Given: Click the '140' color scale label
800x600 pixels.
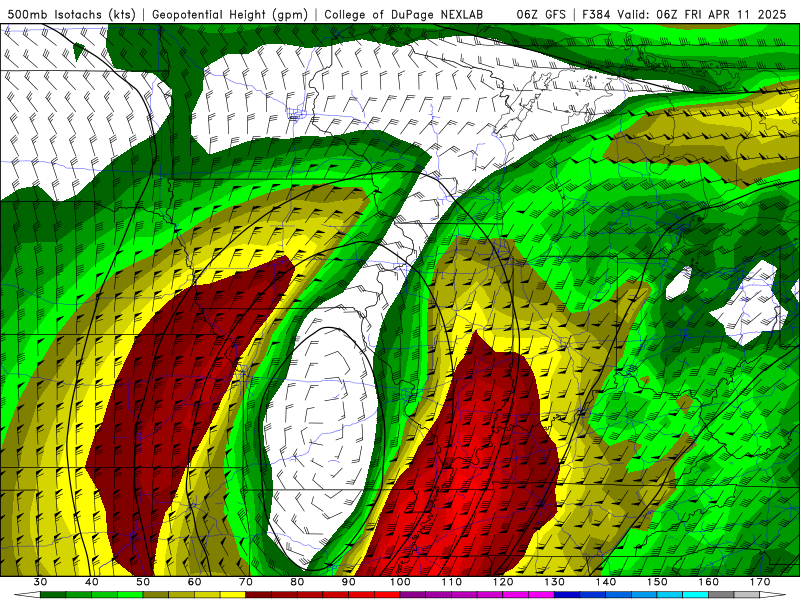Looking at the screenshot, I should coord(606,582).
